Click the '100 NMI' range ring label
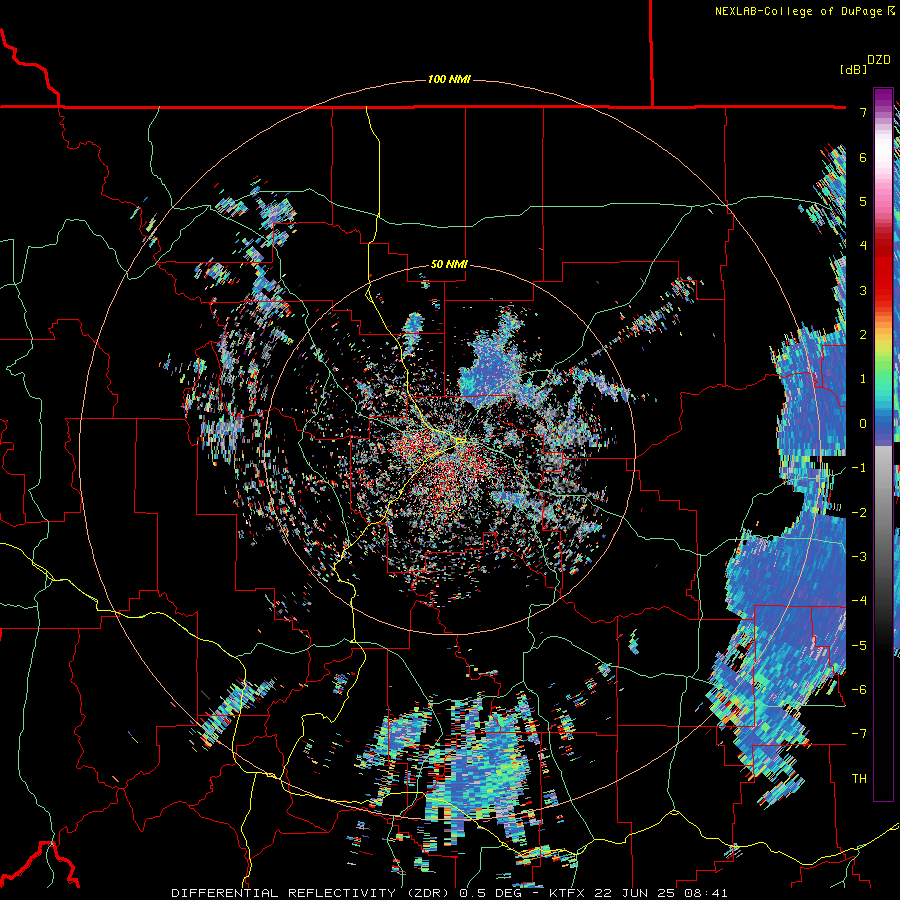Image resolution: width=900 pixels, height=900 pixels. pyautogui.click(x=449, y=79)
